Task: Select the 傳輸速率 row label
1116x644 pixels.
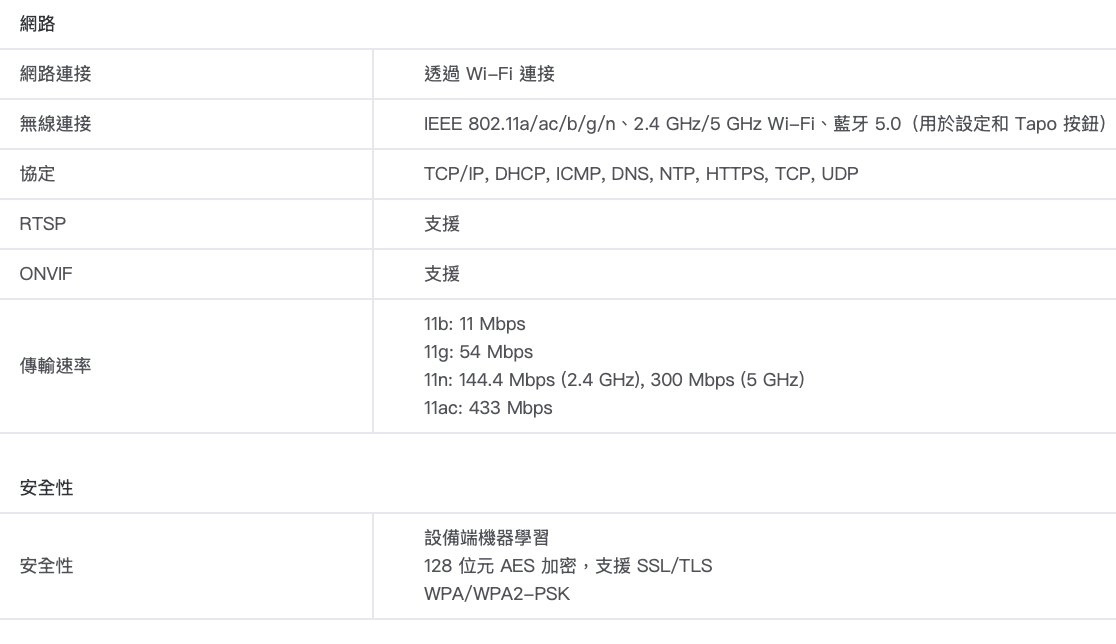Action: [56, 366]
